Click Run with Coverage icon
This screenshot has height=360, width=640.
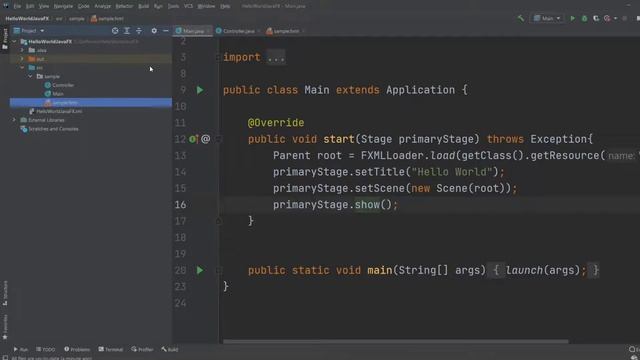pos(596,18)
